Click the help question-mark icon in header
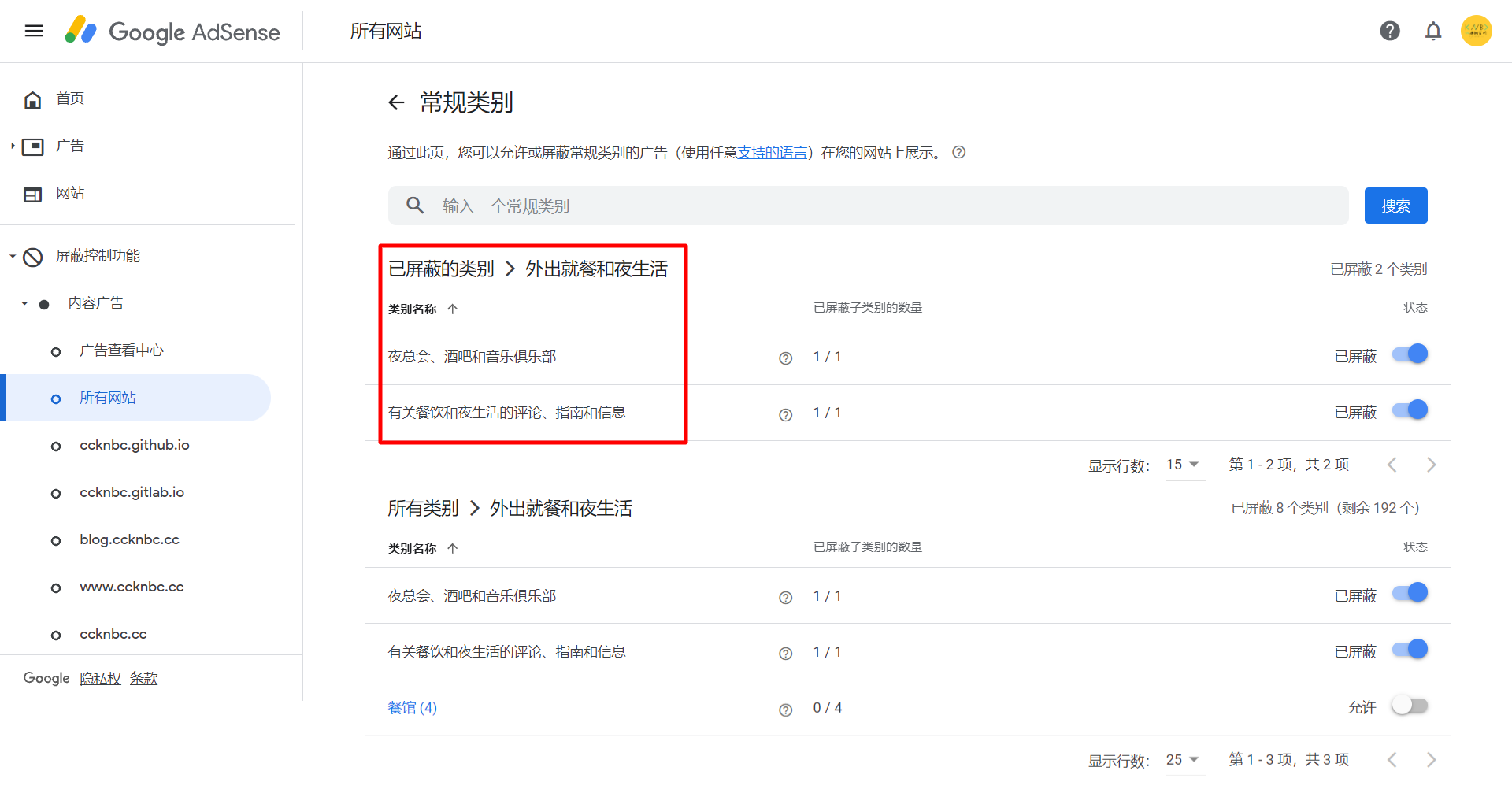 coord(1390,31)
